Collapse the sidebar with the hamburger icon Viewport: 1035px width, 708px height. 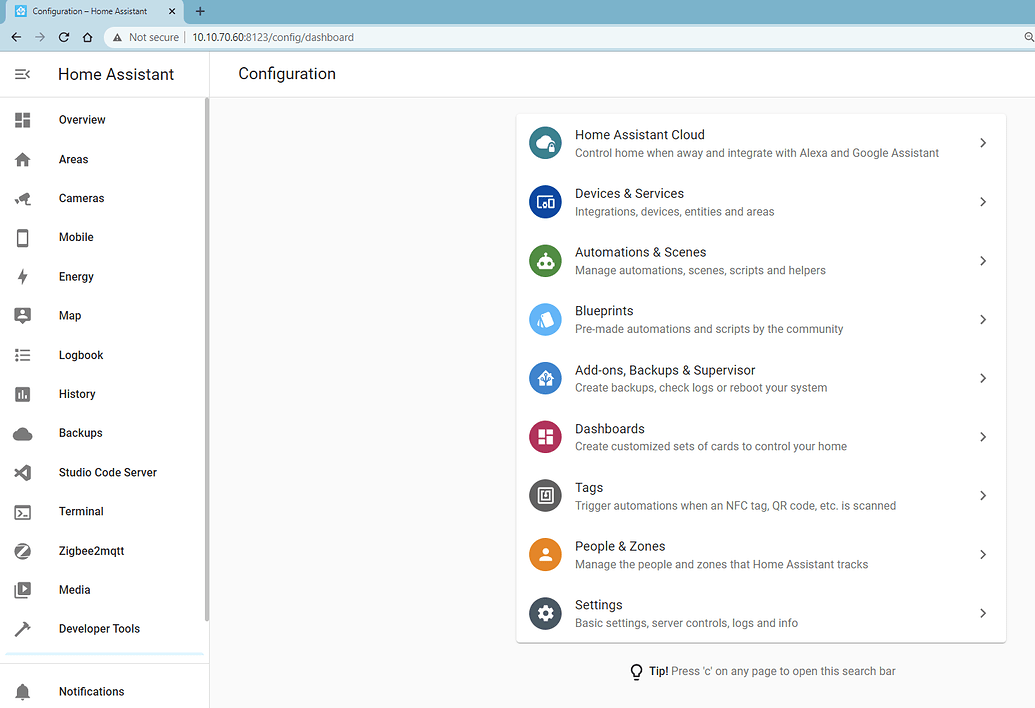tap(22, 74)
